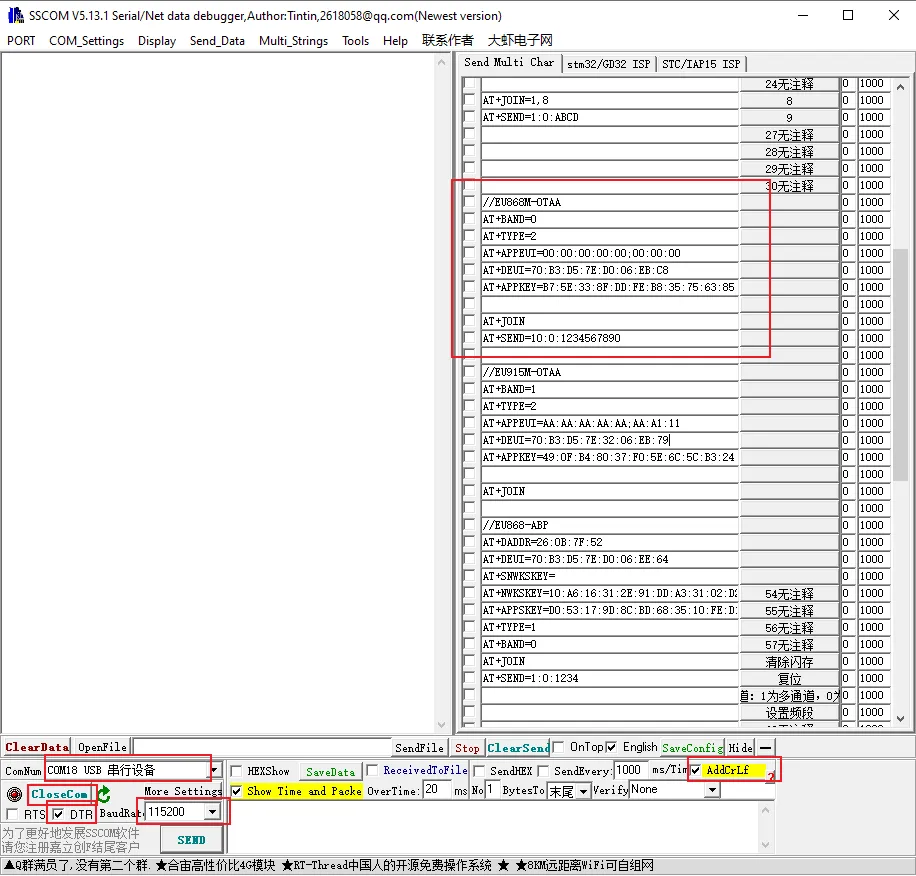Enable the HEXShow checkbox
The width and height of the screenshot is (916, 876).
(x=237, y=771)
